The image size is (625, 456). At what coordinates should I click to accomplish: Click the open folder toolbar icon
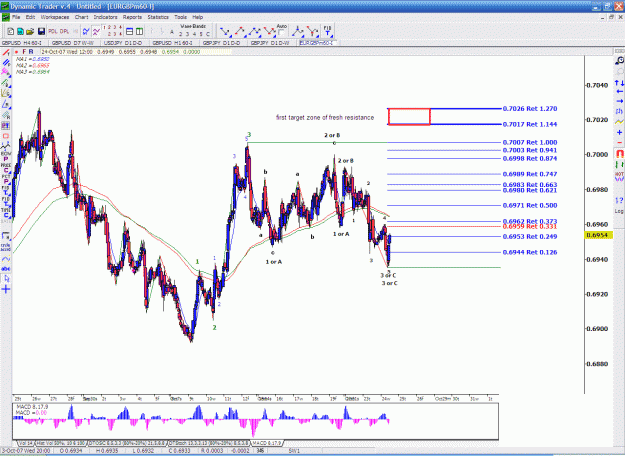pos(30,31)
